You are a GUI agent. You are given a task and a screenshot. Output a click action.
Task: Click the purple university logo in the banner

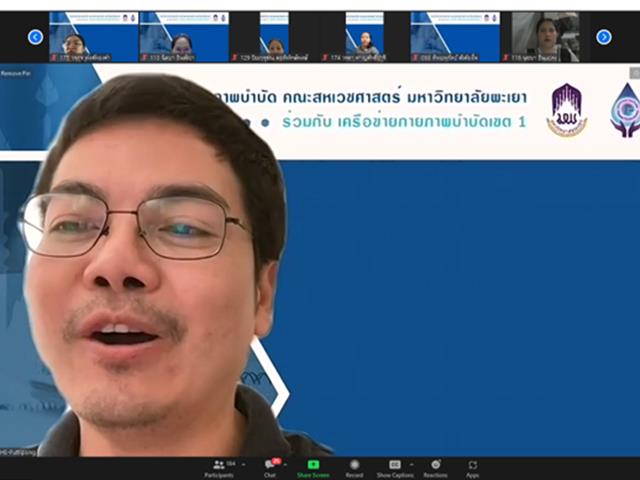click(567, 109)
